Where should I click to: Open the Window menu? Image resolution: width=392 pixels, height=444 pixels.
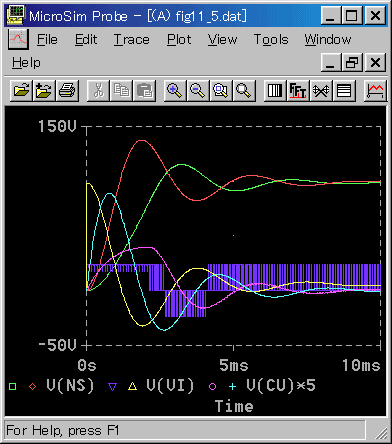(328, 40)
